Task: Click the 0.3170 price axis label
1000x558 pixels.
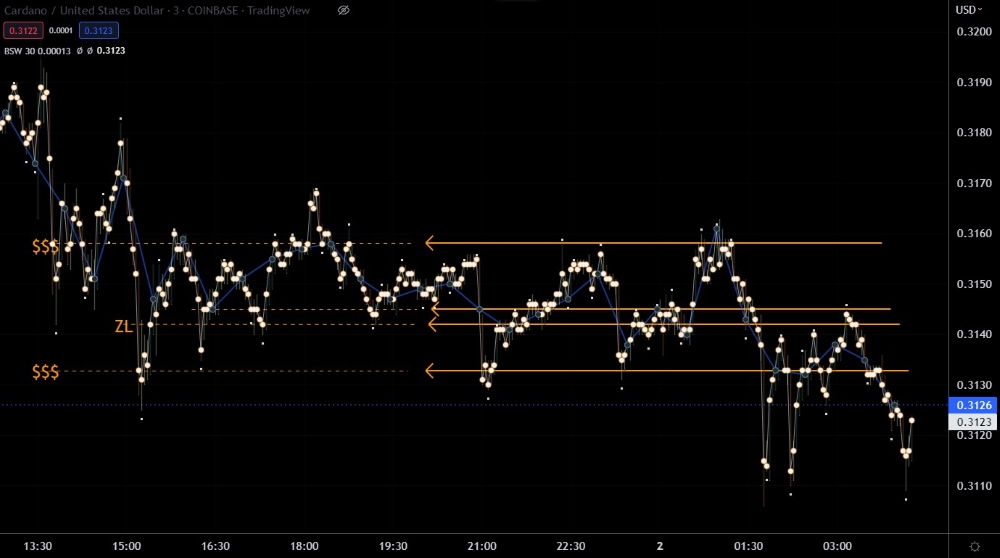Action: tap(974, 183)
